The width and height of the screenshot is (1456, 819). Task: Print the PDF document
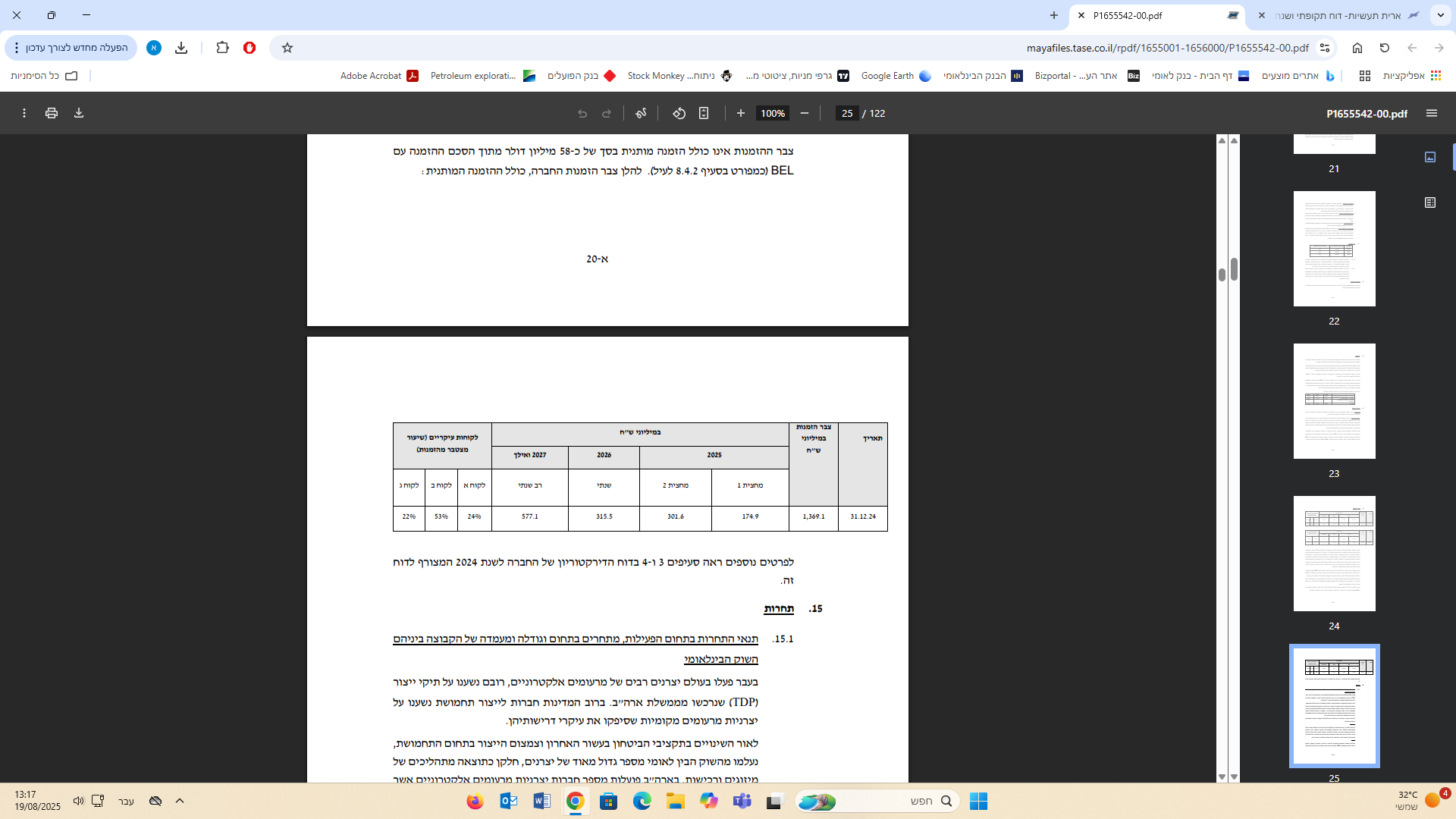[52, 113]
